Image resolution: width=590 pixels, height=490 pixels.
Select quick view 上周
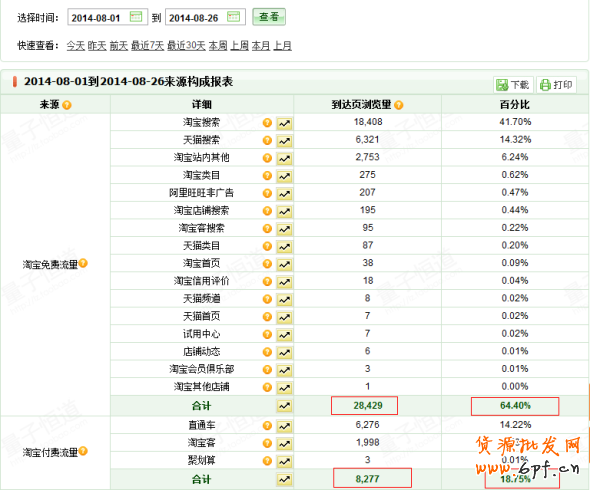[x=240, y=46]
